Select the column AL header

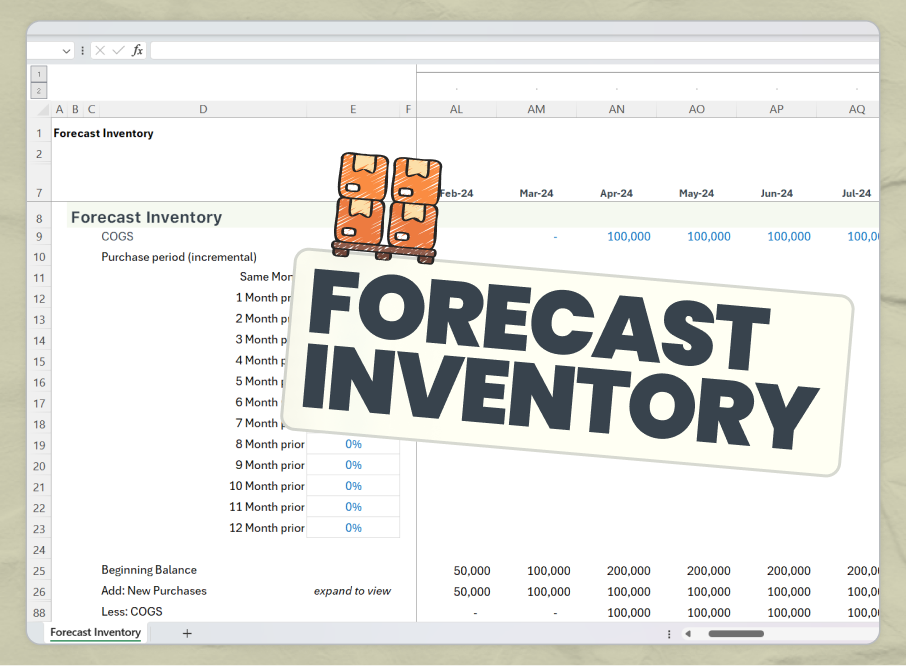click(x=456, y=109)
